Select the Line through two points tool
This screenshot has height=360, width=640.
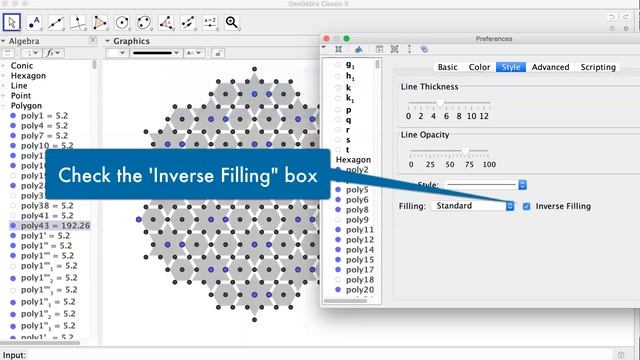coord(56,22)
